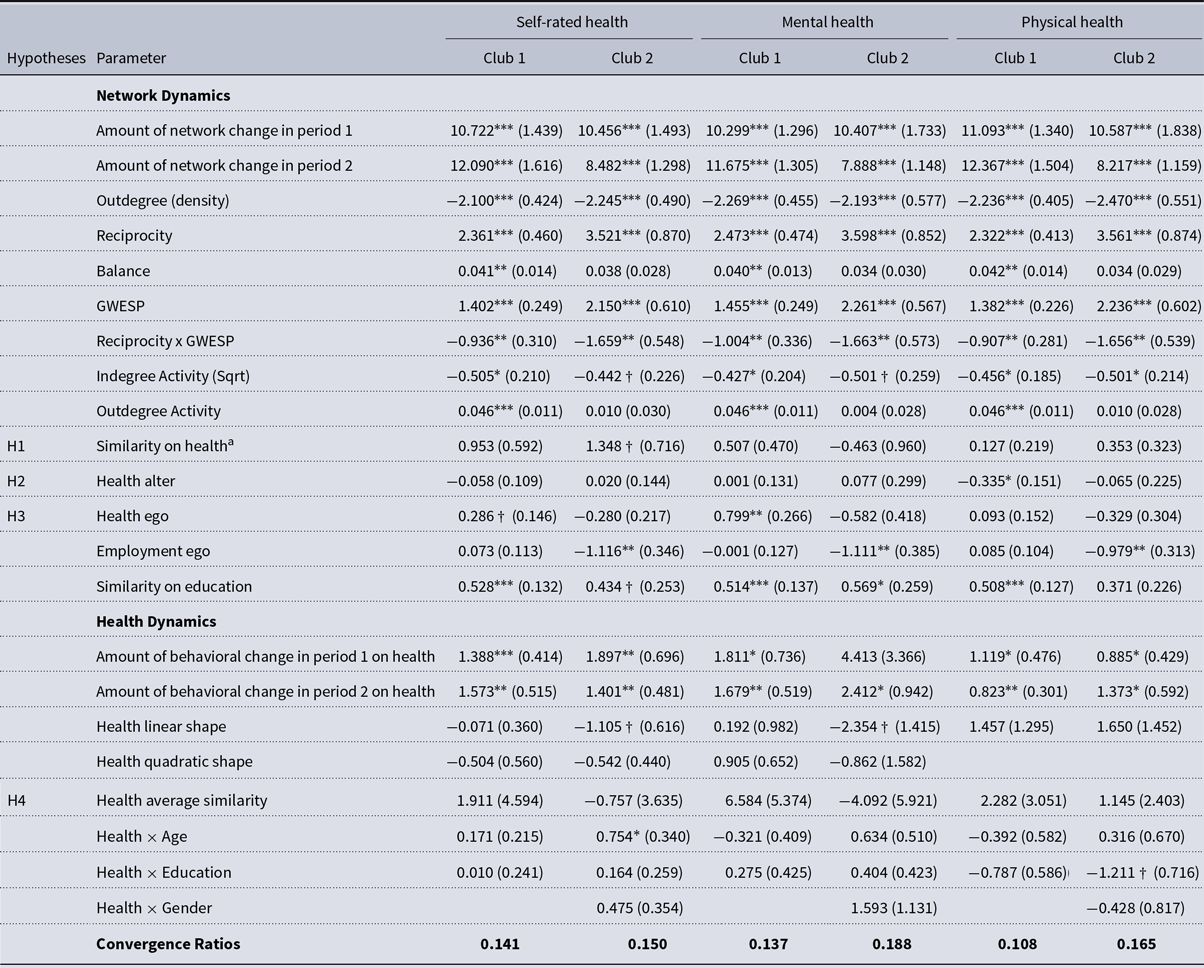Select the "Parameter" column header
This screenshot has height=968, width=1204.
pyautogui.click(x=131, y=58)
